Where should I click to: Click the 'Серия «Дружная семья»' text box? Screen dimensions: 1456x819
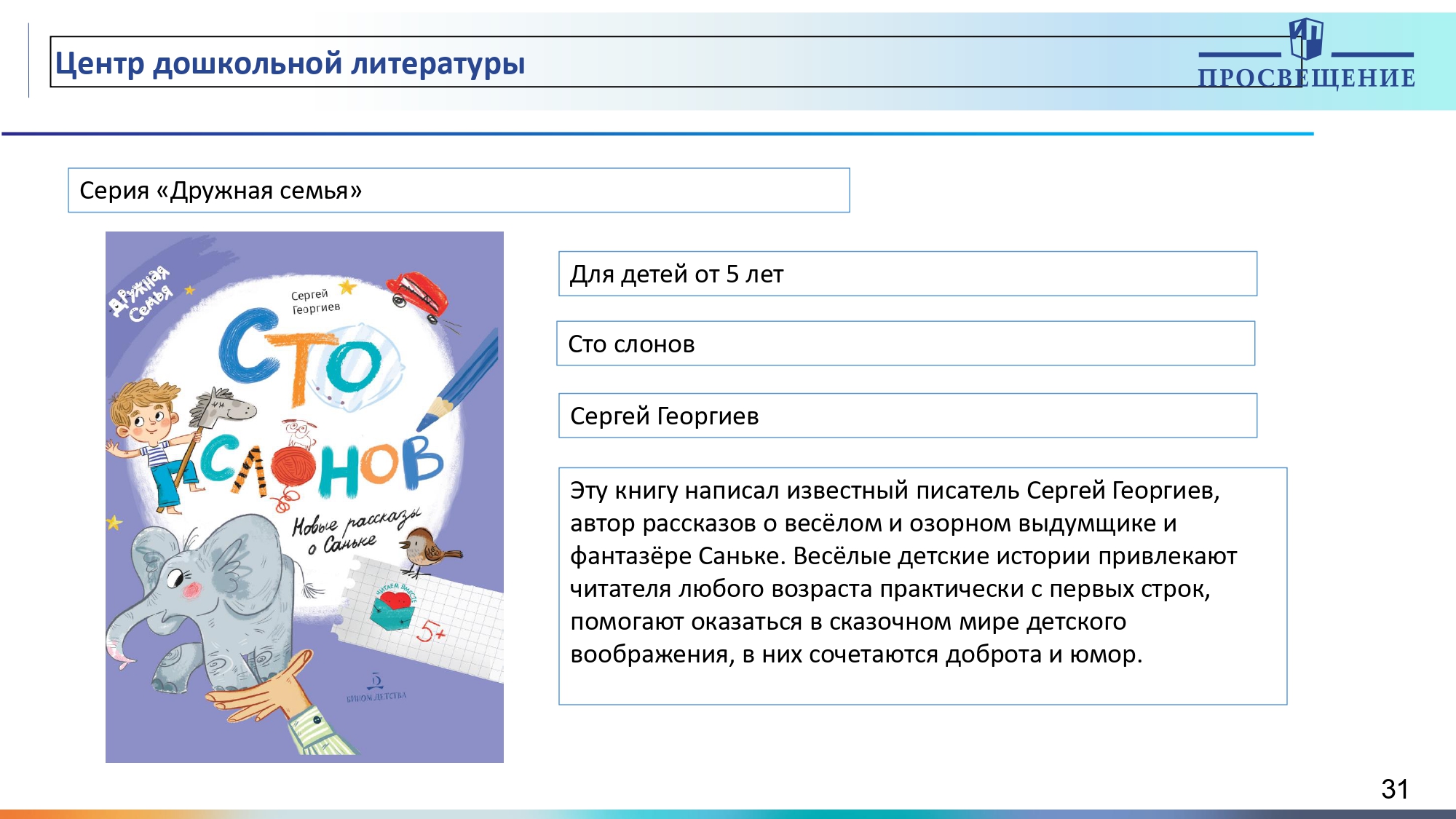(459, 191)
